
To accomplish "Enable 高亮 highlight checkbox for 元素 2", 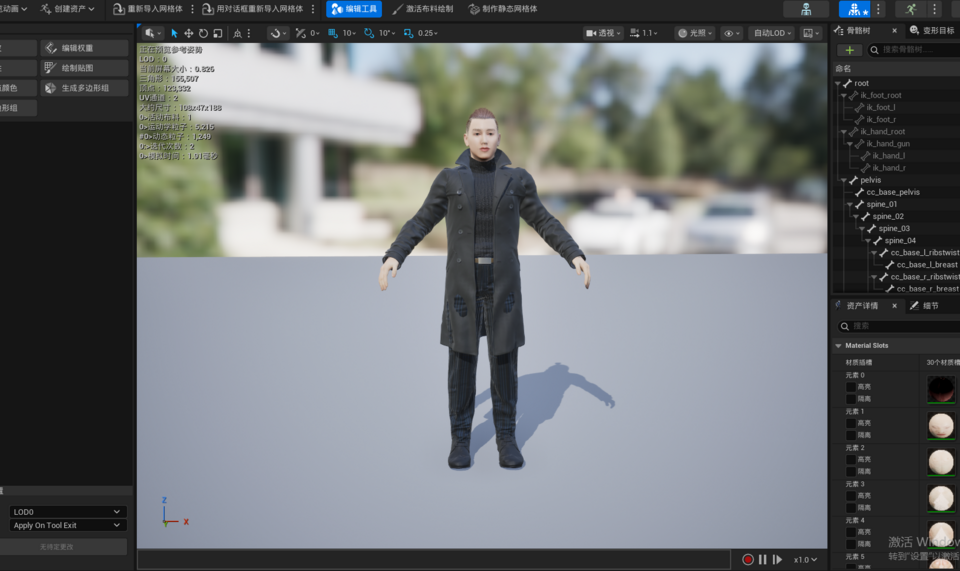I will tap(850, 459).
